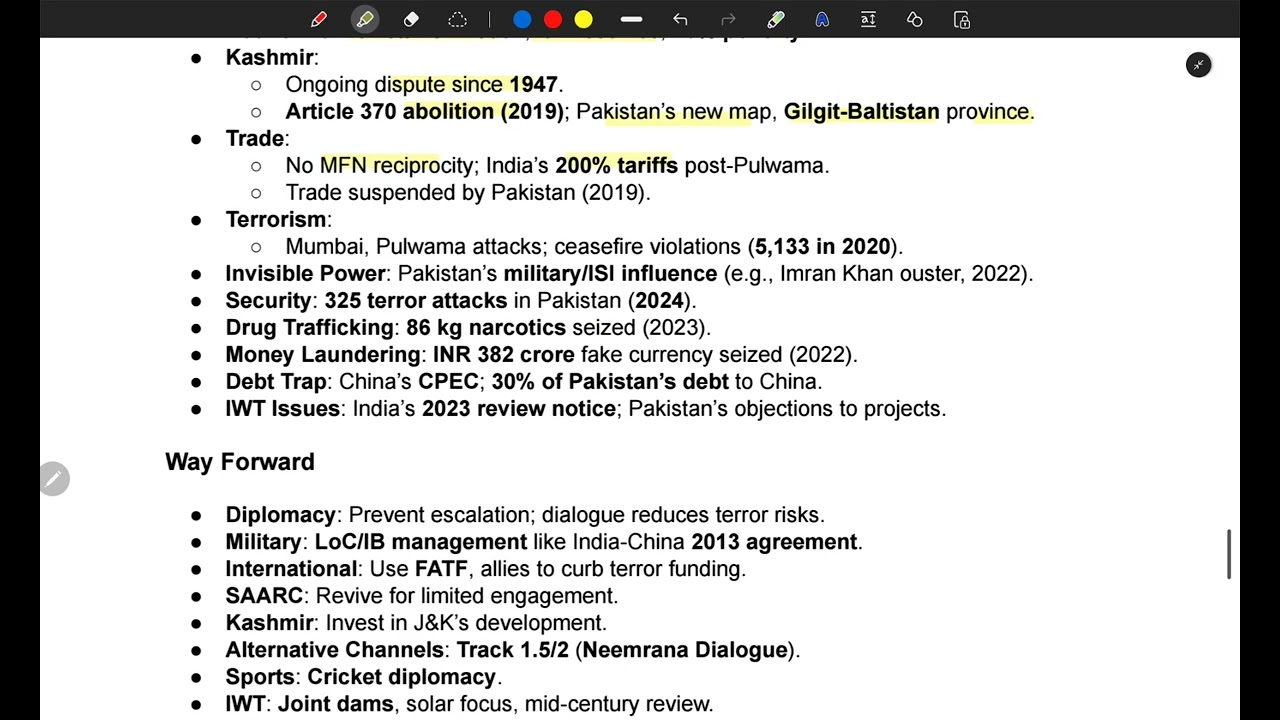This screenshot has height=720, width=1280.
Task: Click the 'IWT Issues' label
Action: click(x=282, y=409)
